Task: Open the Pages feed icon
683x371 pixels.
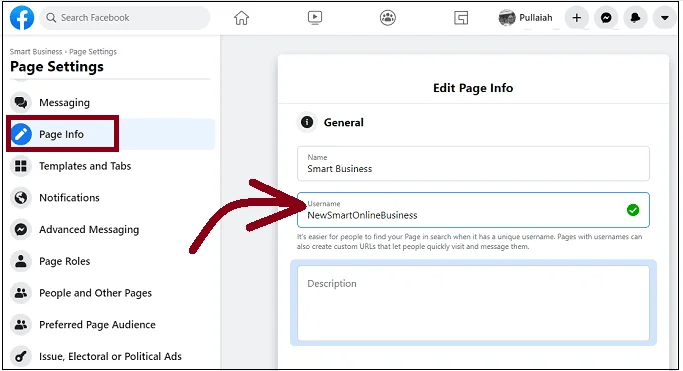Action: (461, 18)
